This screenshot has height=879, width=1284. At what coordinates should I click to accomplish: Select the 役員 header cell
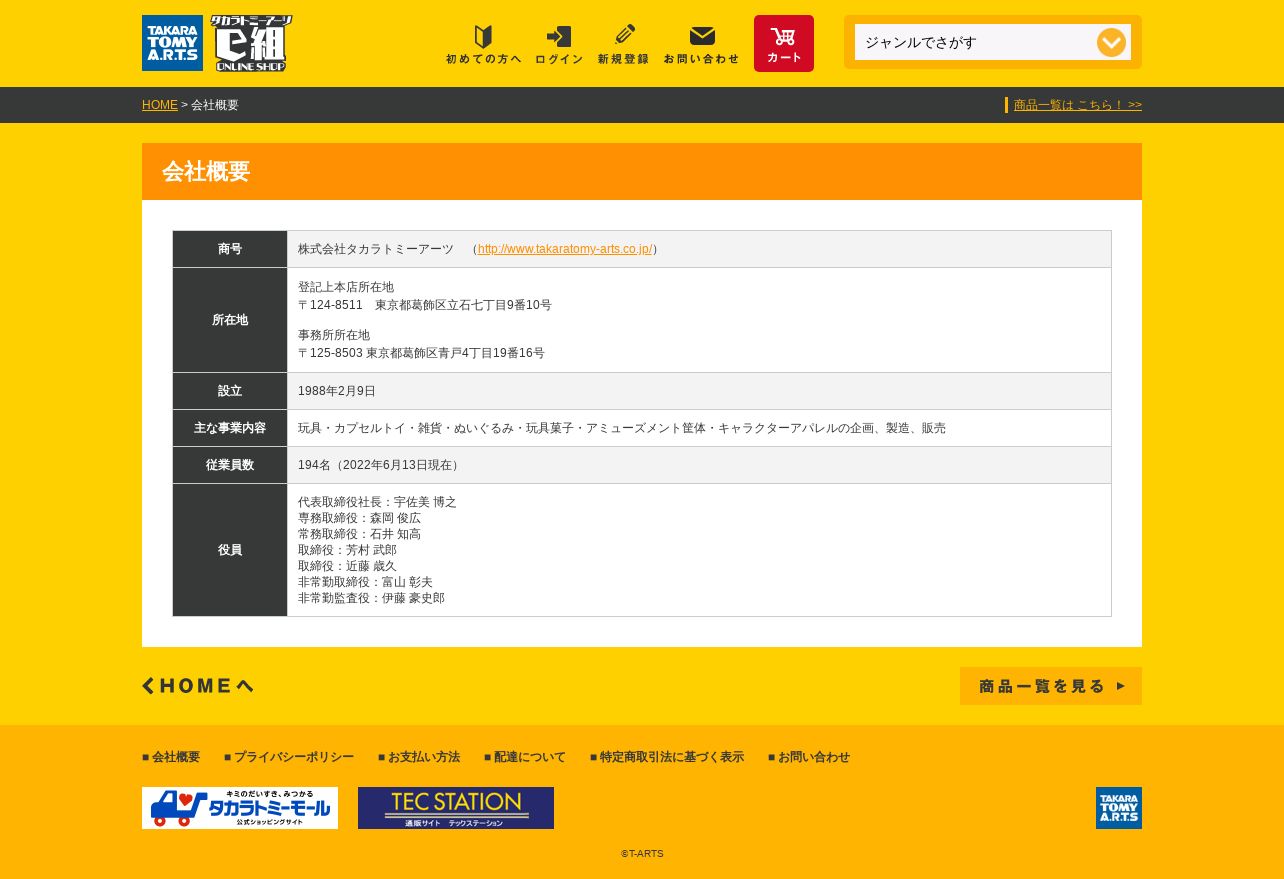(230, 550)
